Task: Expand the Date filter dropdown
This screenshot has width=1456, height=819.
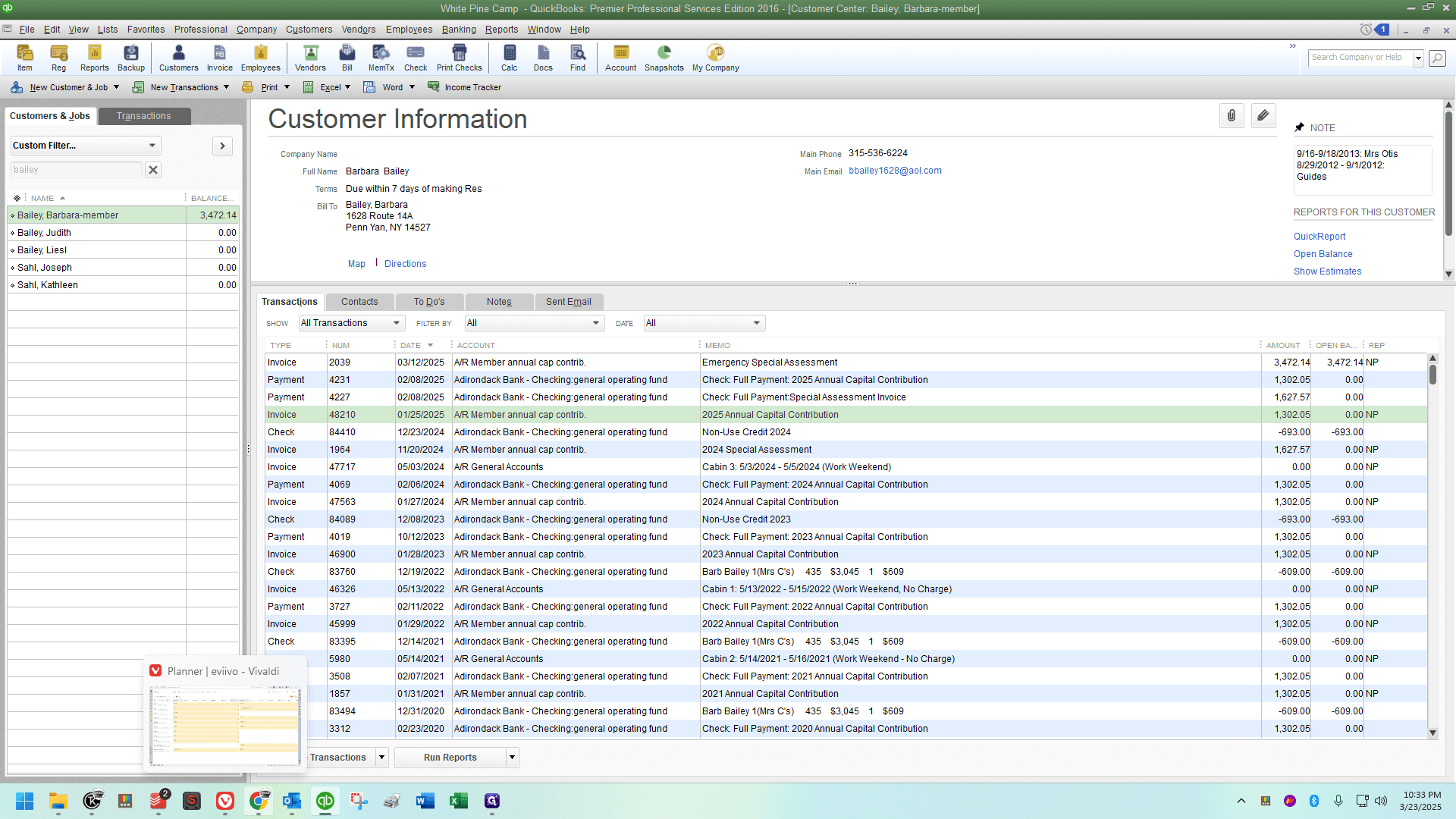Action: coord(704,323)
